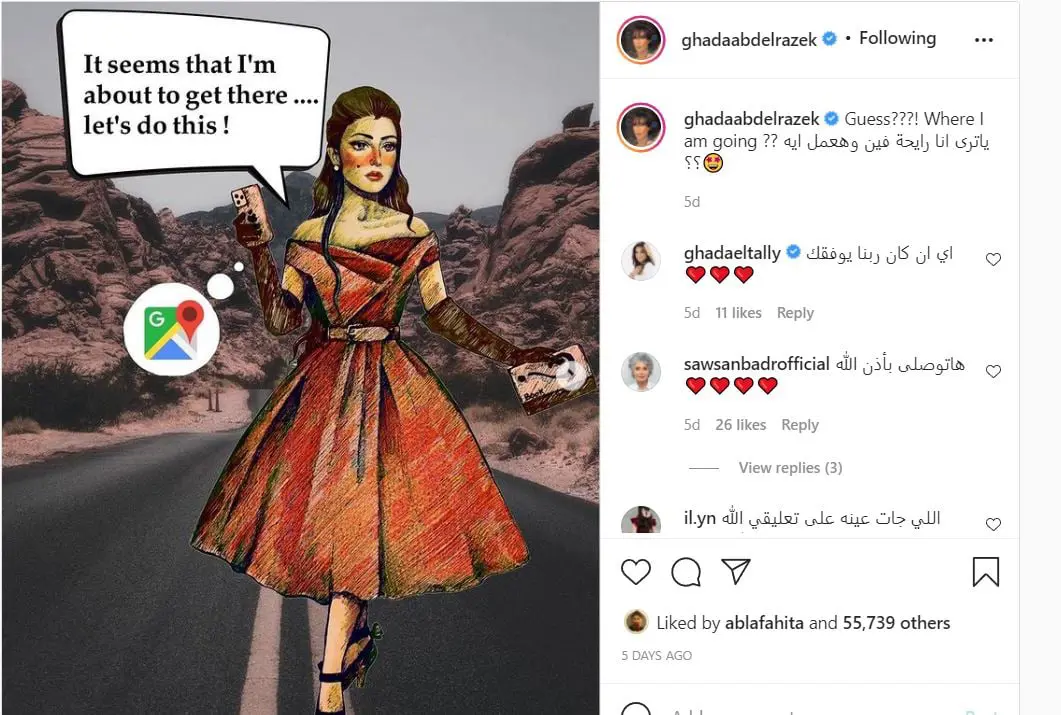Screen dimensions: 1061x715
Task: Like sawsanbadrofficial's comment heart
Action: coord(993,371)
